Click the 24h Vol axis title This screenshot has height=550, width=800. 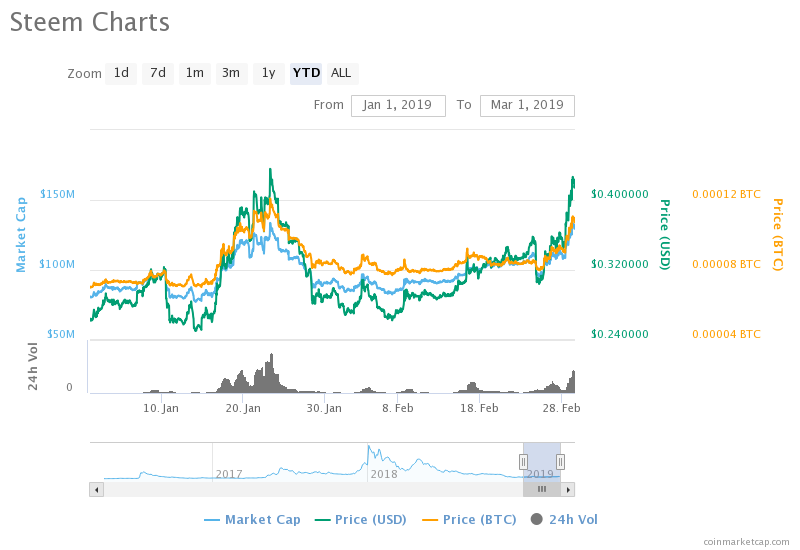coord(33,366)
